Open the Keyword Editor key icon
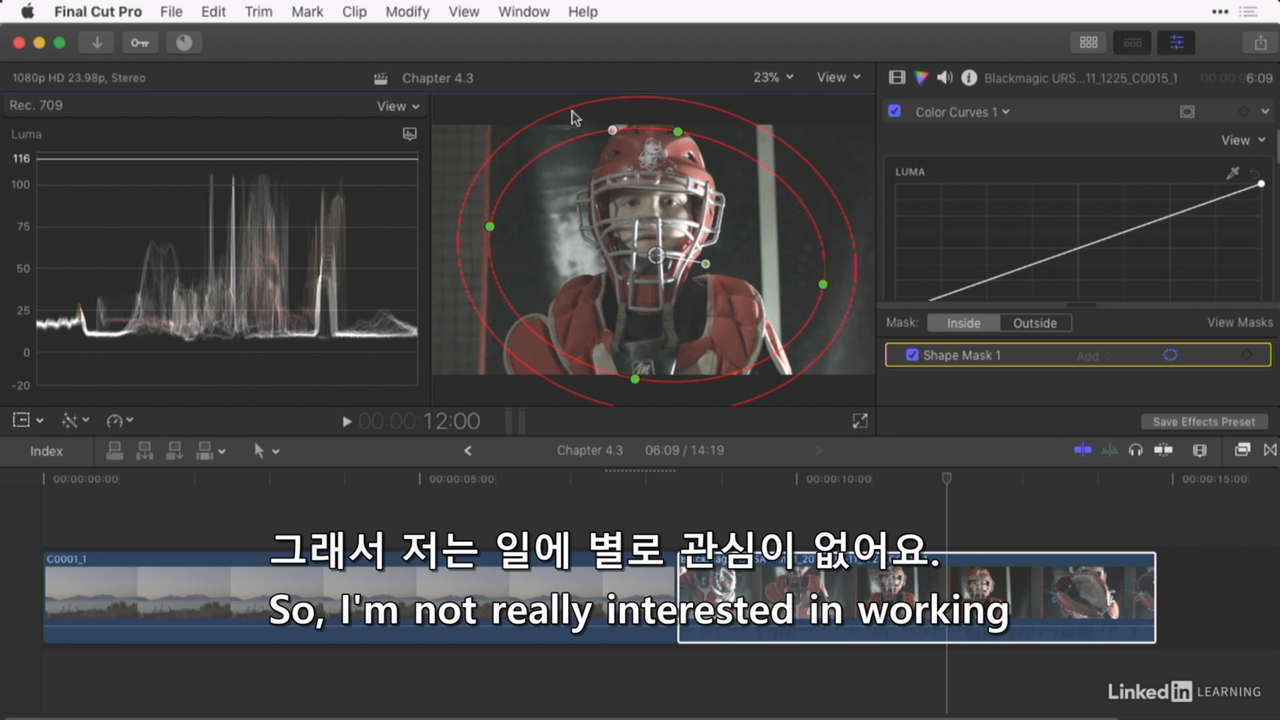The width and height of the screenshot is (1280, 720). click(140, 42)
